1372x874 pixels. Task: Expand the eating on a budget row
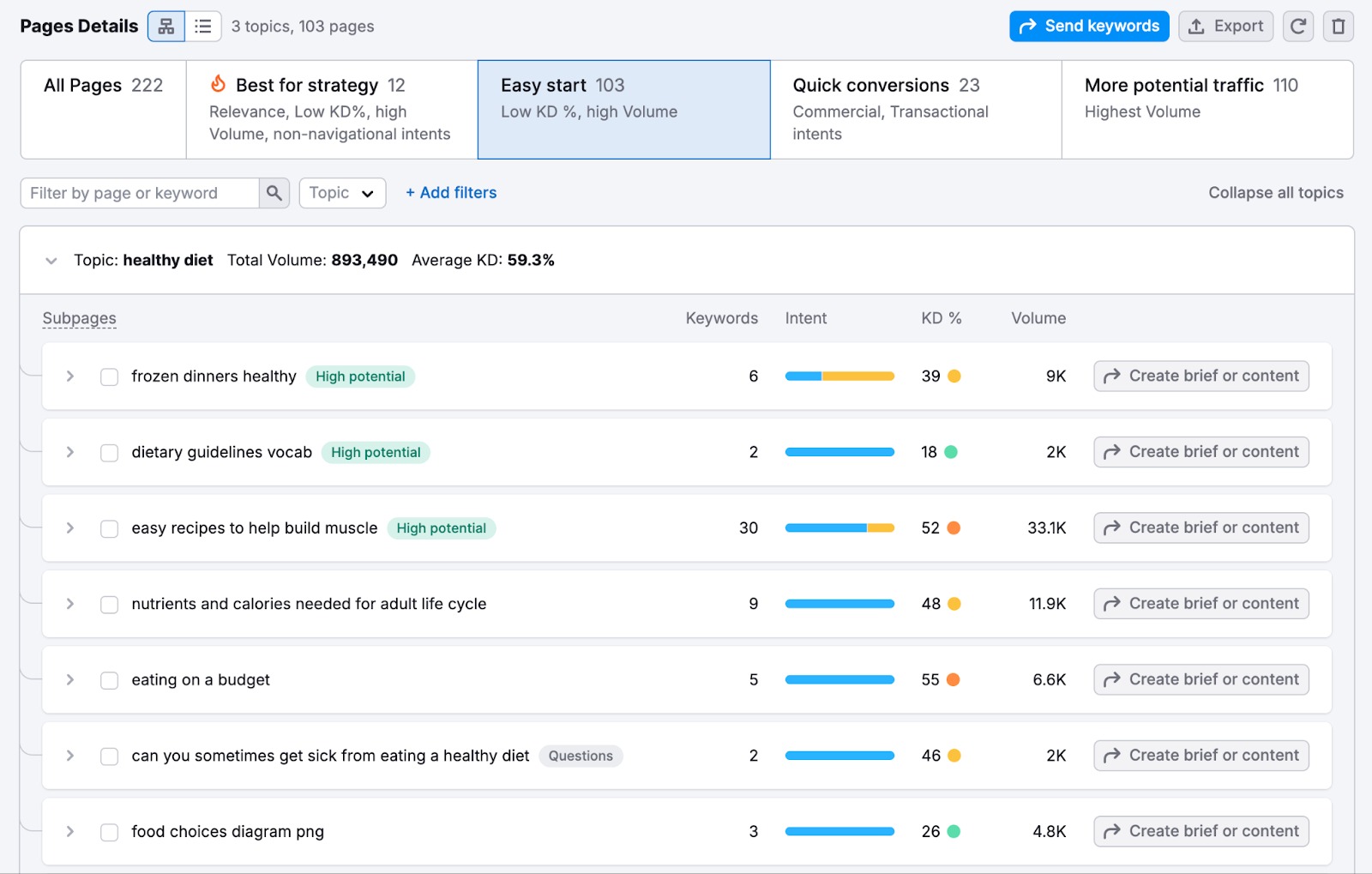click(70, 679)
